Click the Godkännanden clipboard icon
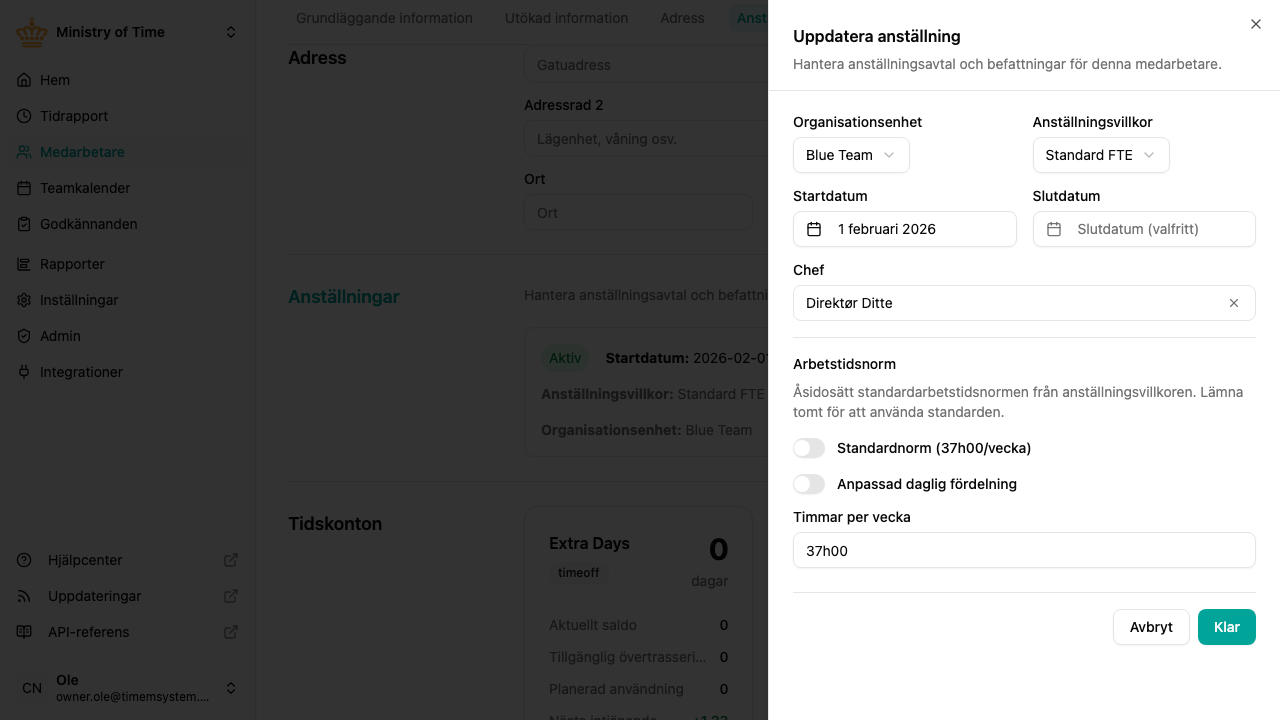The image size is (1280, 720). pyautogui.click(x=24, y=224)
